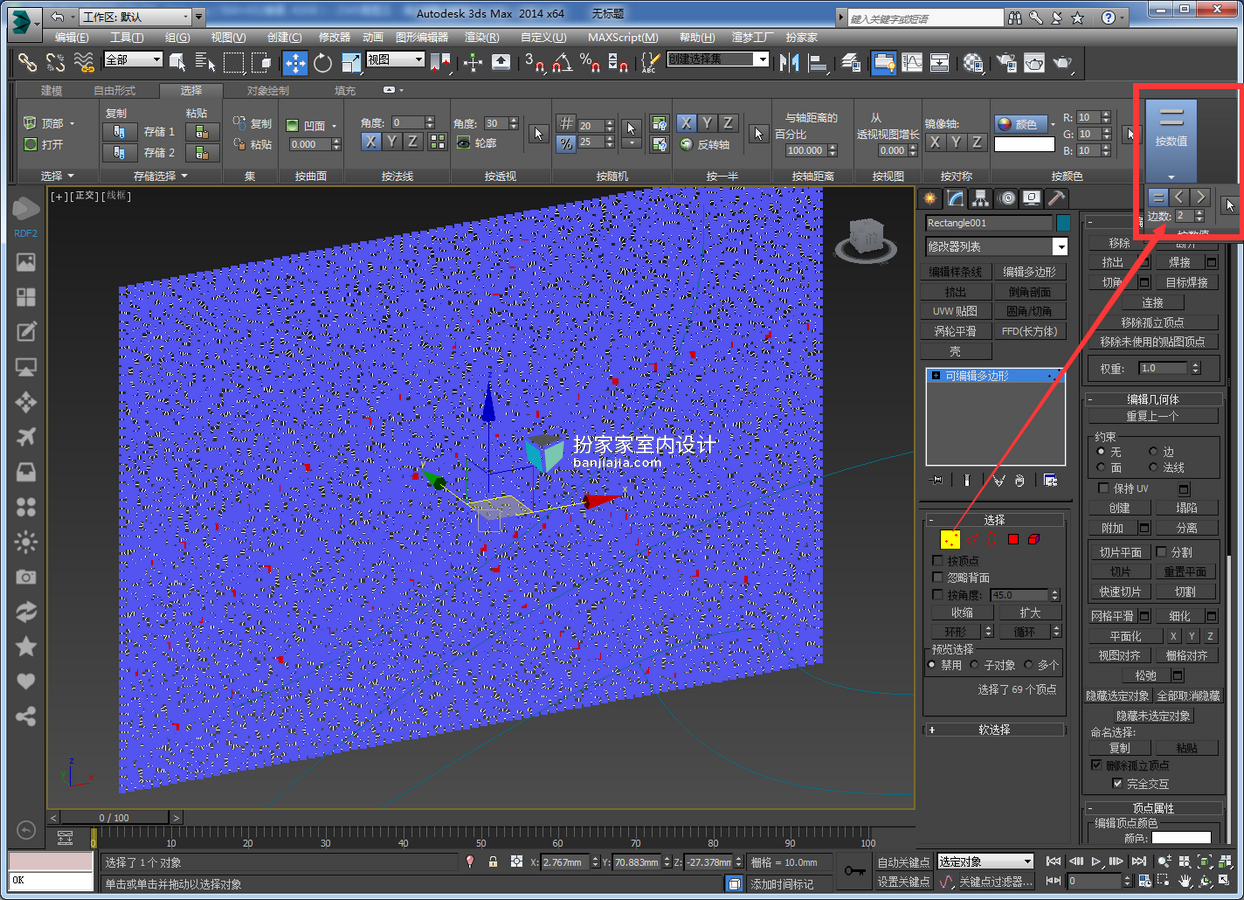Select the Select and Move tool
The image size is (1244, 900).
(x=295, y=62)
